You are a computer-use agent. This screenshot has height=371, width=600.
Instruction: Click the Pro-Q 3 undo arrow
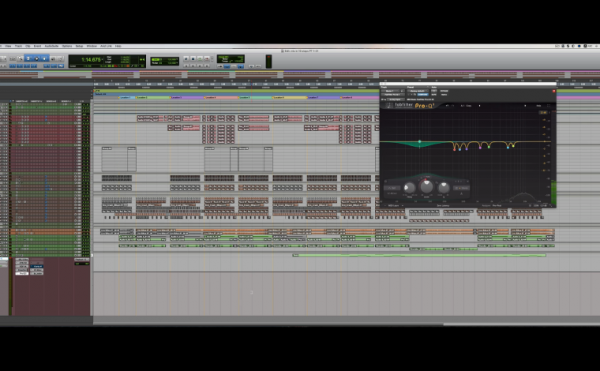coord(447,106)
